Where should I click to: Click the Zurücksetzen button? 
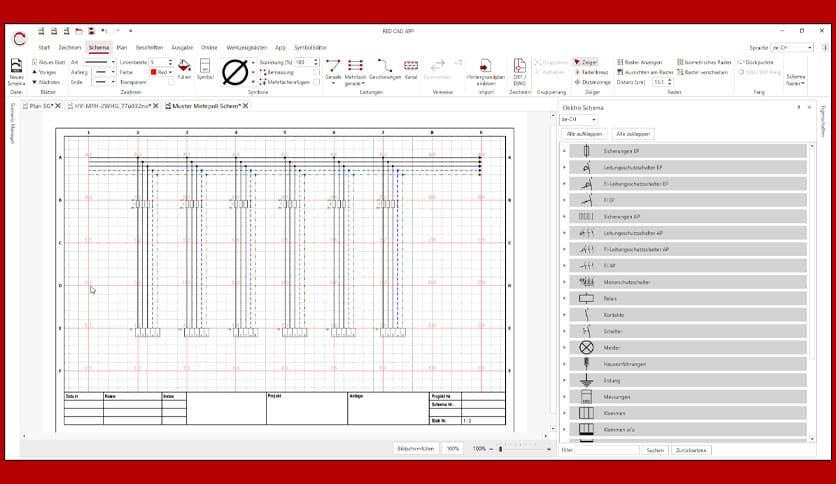coord(691,450)
